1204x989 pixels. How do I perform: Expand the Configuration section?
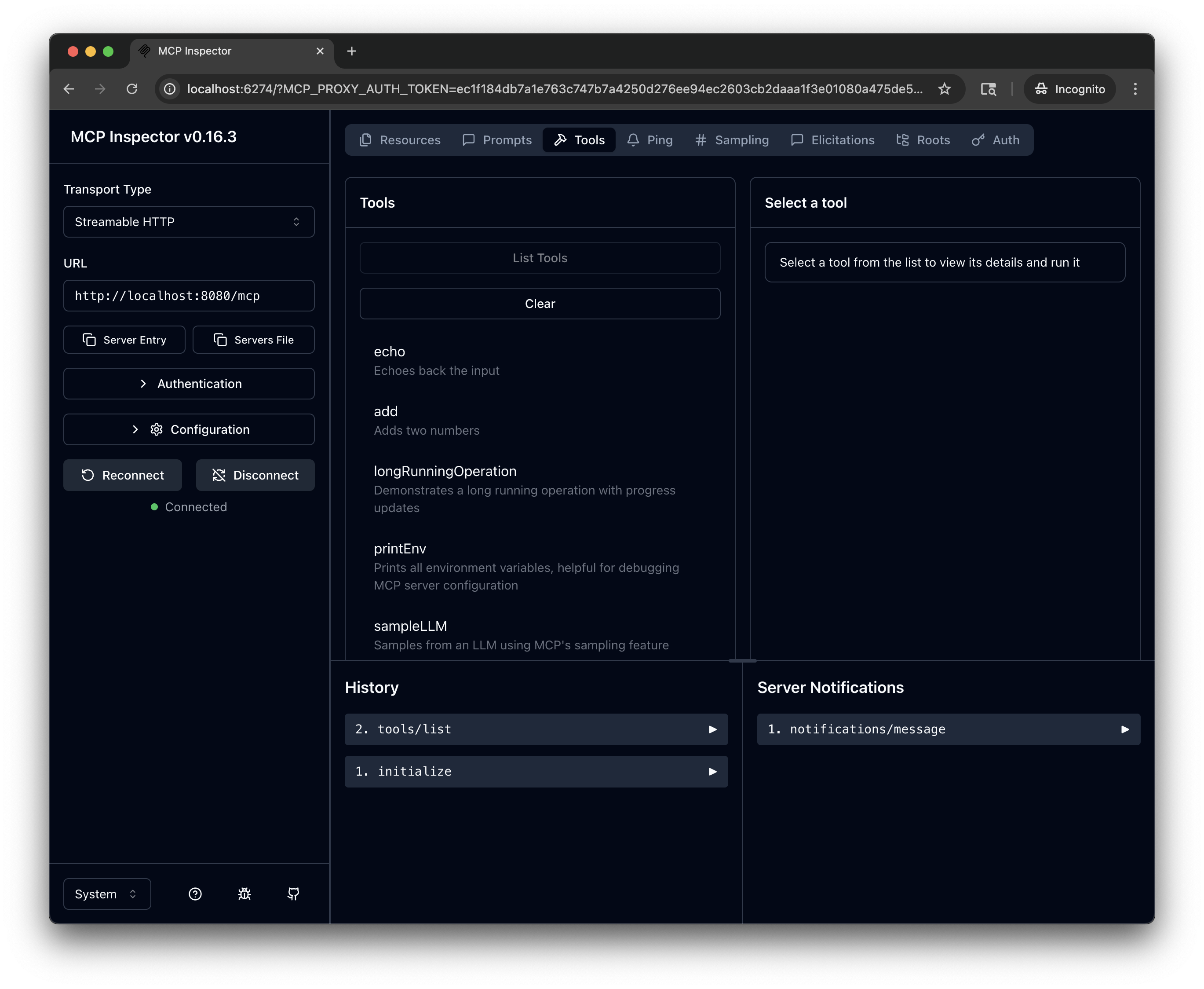point(189,429)
